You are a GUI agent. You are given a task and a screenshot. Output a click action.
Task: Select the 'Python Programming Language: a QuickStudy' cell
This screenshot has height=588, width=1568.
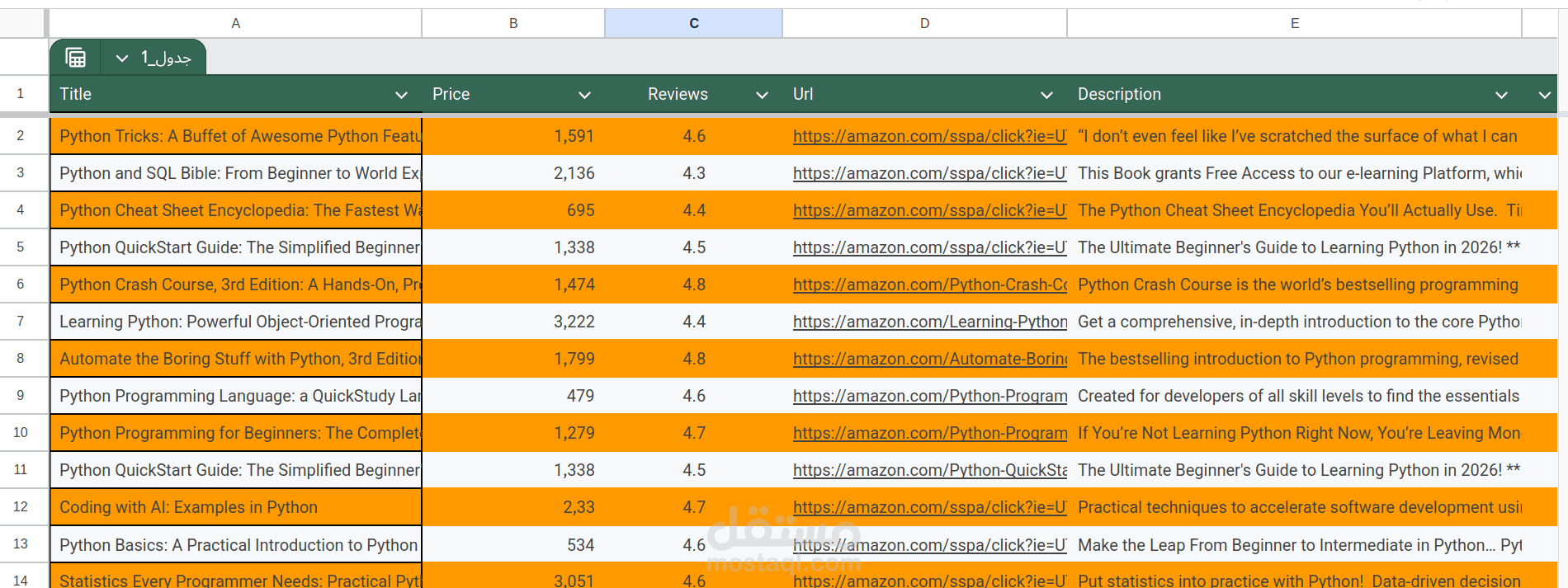pyautogui.click(x=236, y=396)
